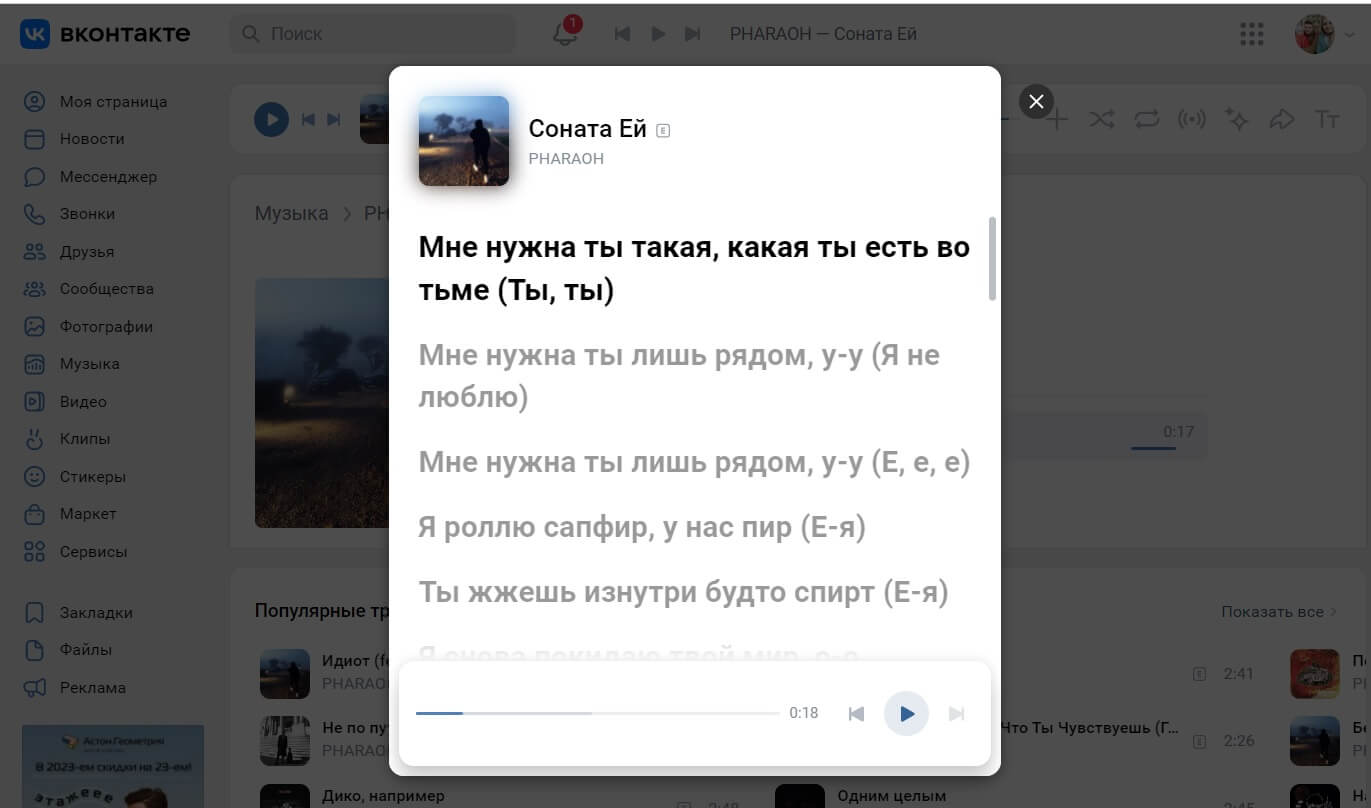Click the sparkle recommendations icon
Viewport: 1371px width, 808px height.
pos(1237,120)
